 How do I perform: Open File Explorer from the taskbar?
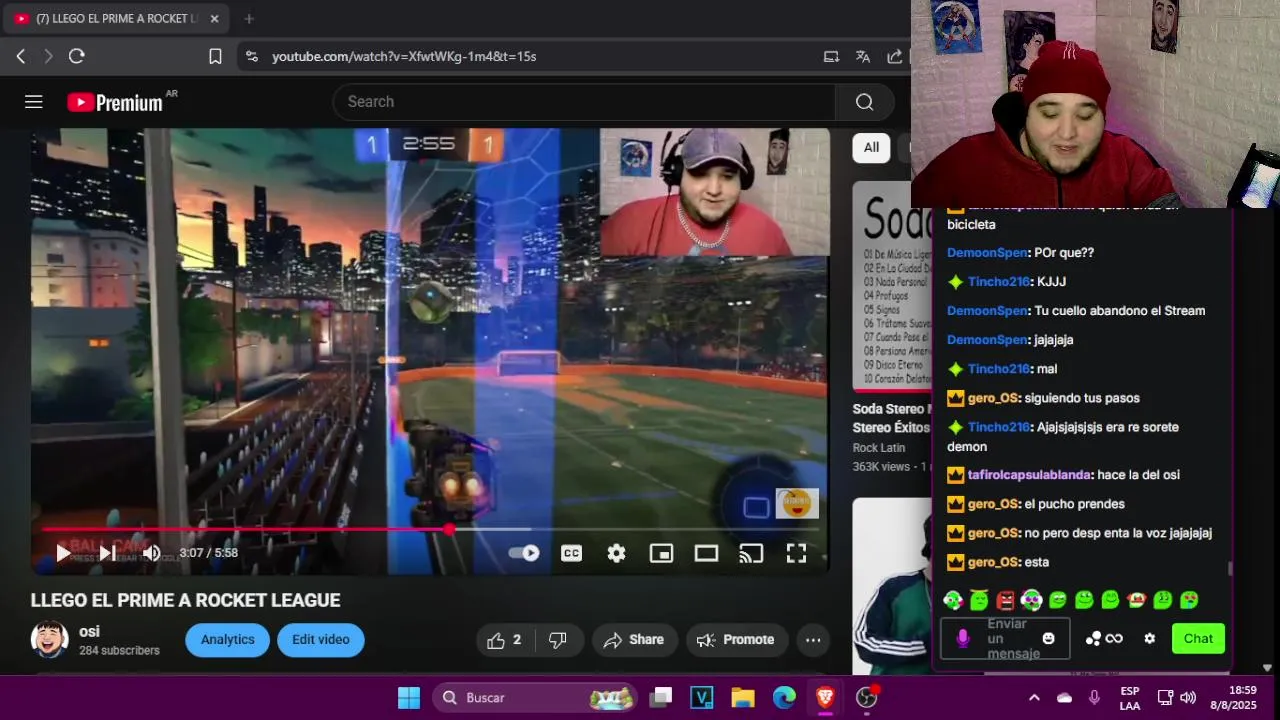742,697
